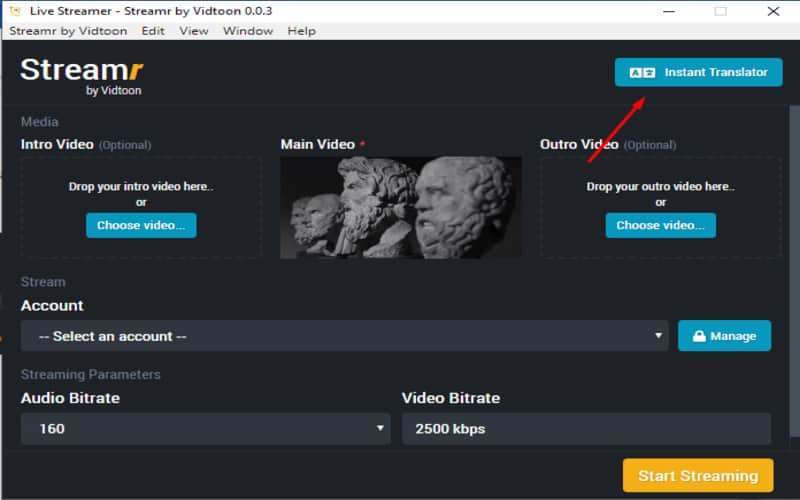Click the lock icon on Manage button
Image resolution: width=800 pixels, height=500 pixels.
(x=699, y=336)
